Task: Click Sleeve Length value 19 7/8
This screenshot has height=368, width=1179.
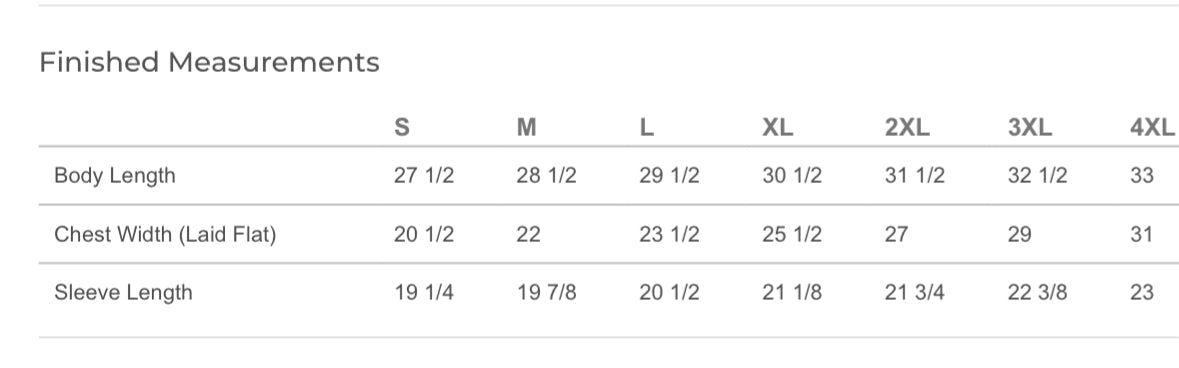Action: (x=547, y=292)
